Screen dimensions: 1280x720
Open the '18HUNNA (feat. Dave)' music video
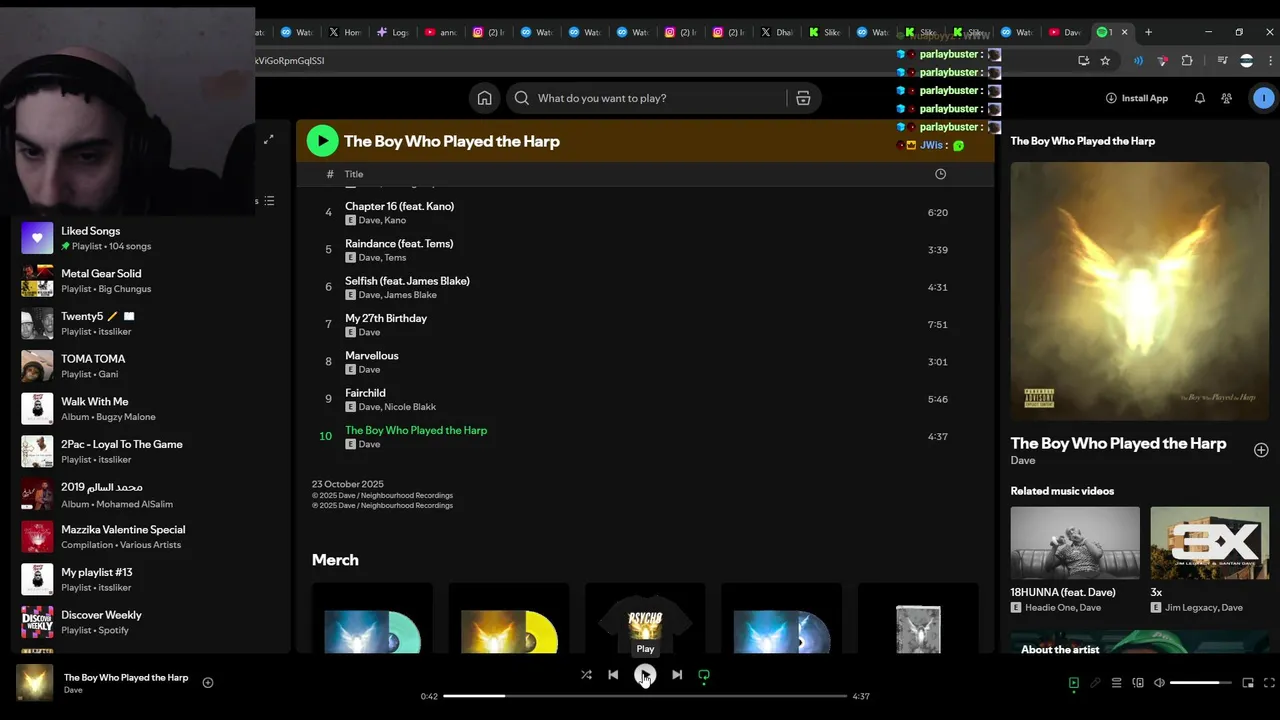(x=1075, y=542)
